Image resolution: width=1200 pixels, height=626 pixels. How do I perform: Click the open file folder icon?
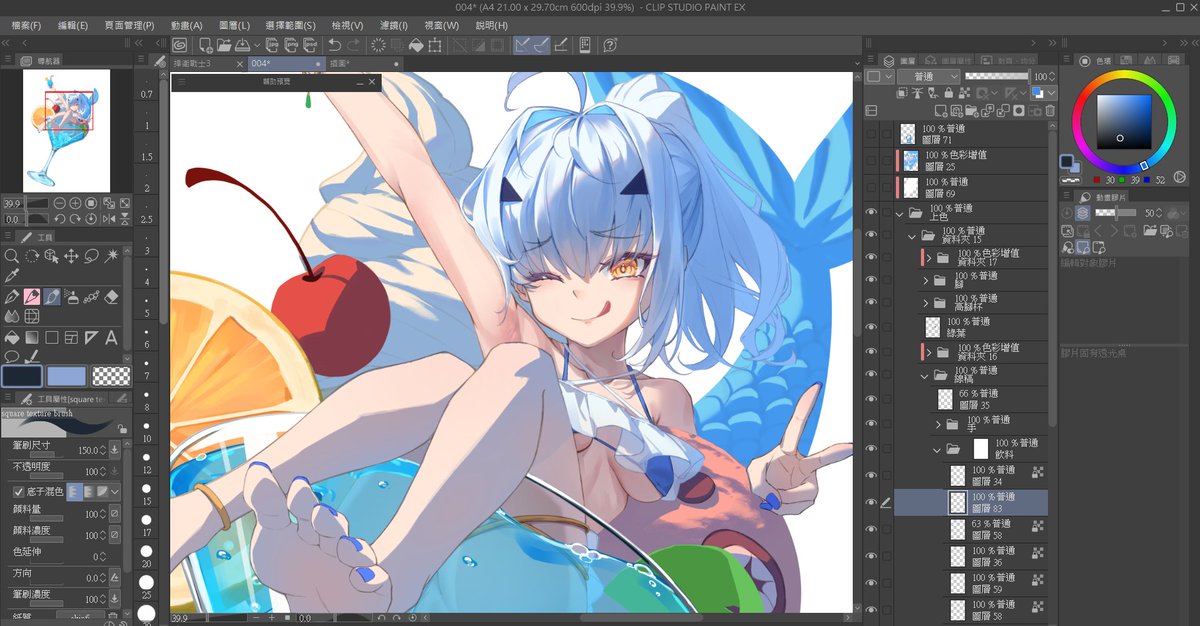coord(223,45)
